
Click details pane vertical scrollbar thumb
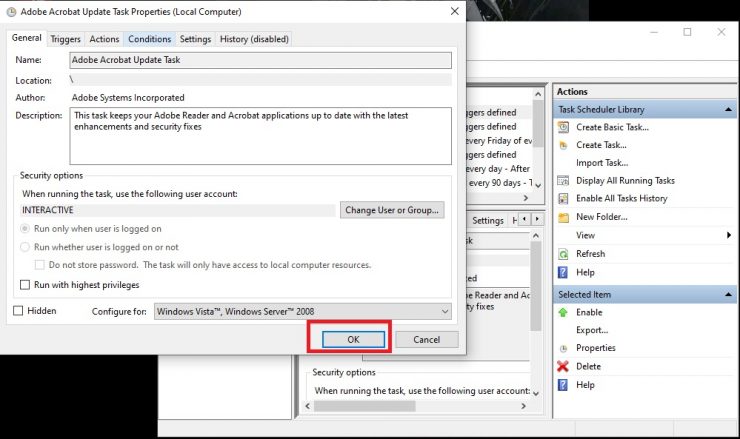click(536, 286)
